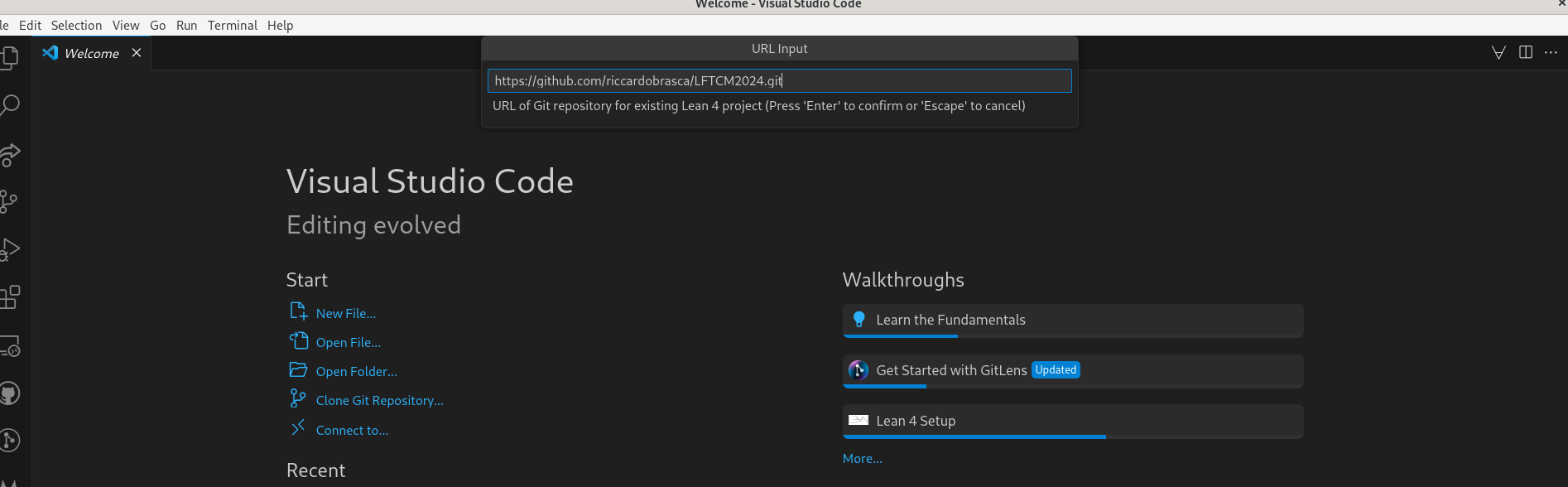Click the Open File icon
The width and height of the screenshot is (1568, 487).
298,340
